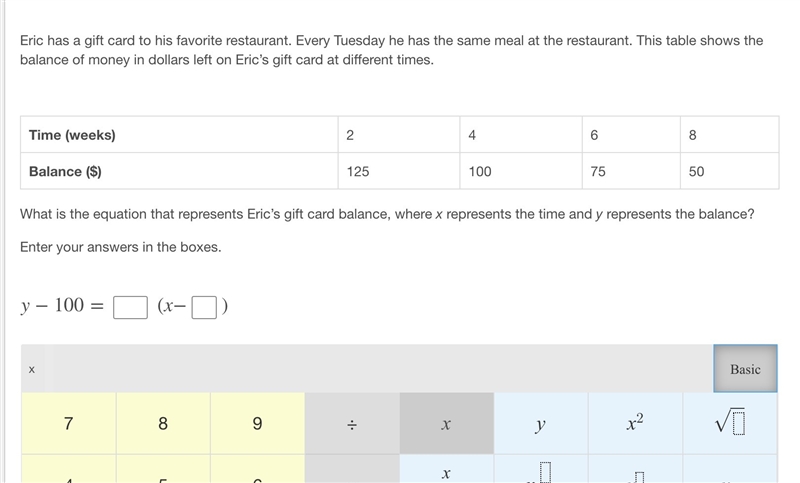Click the answer box inside the parentheses
800x483 pixels.
point(204,308)
